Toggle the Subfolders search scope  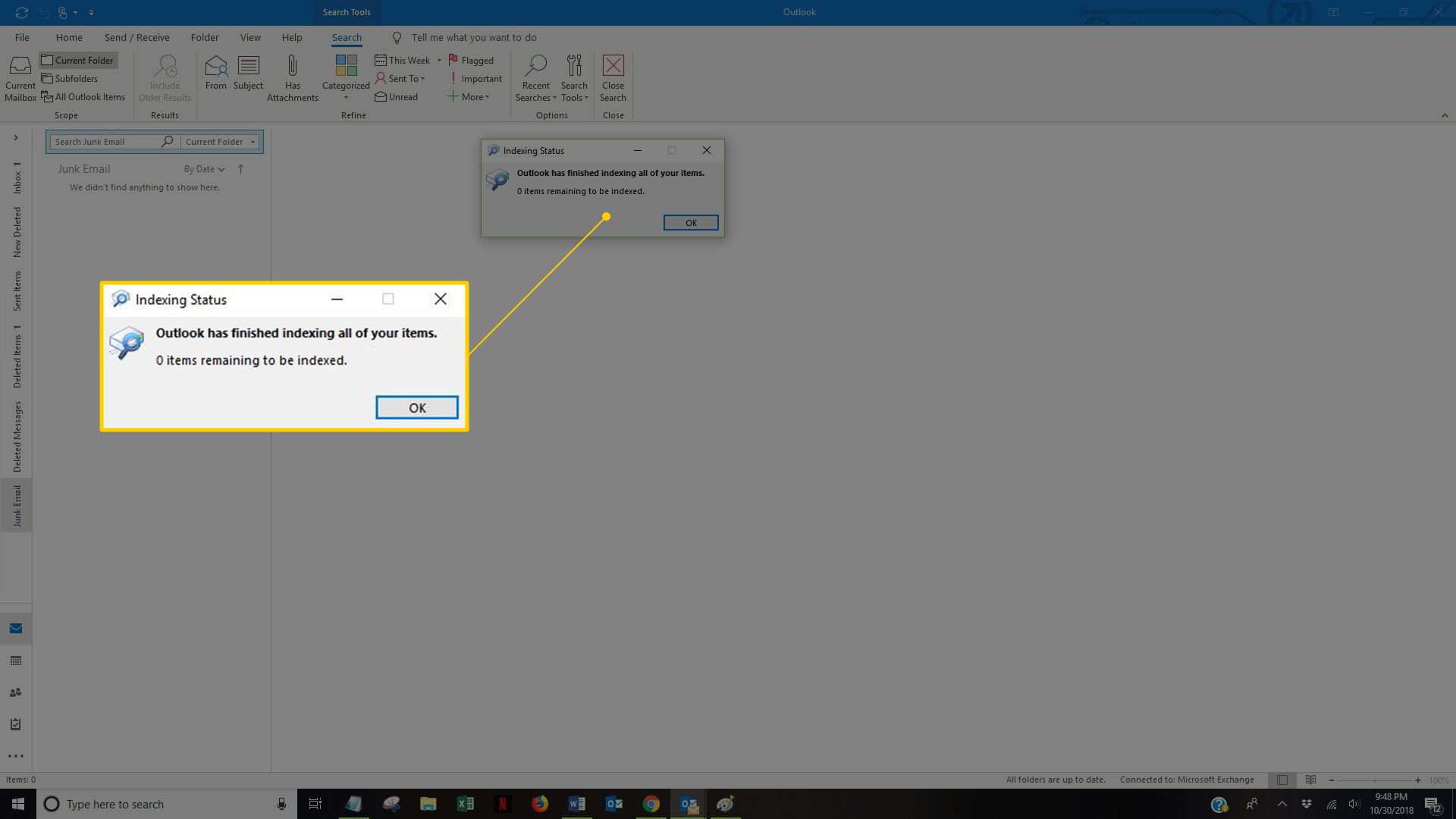tap(70, 78)
